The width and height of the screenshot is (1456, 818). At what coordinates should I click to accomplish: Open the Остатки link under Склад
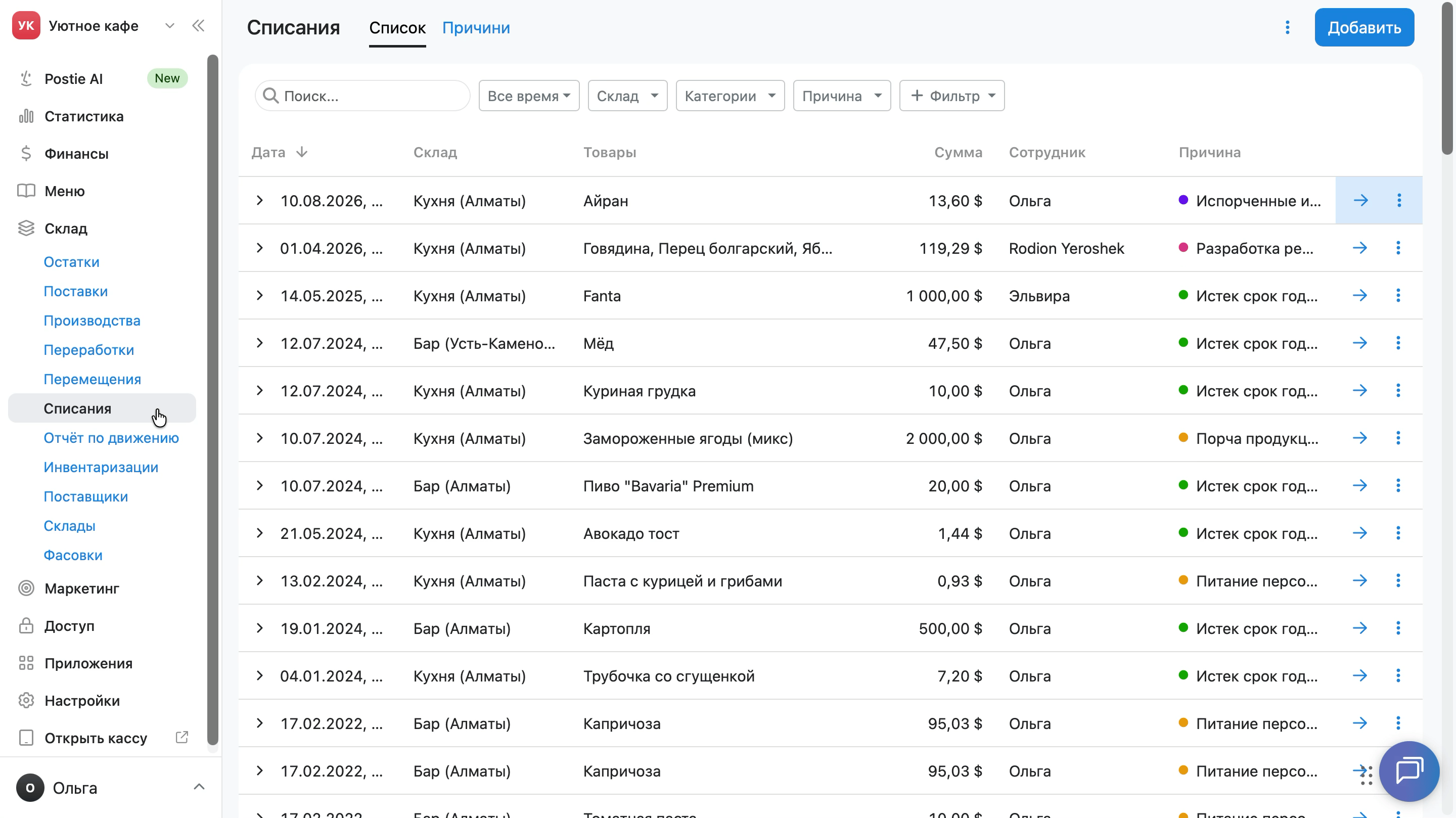tap(72, 262)
